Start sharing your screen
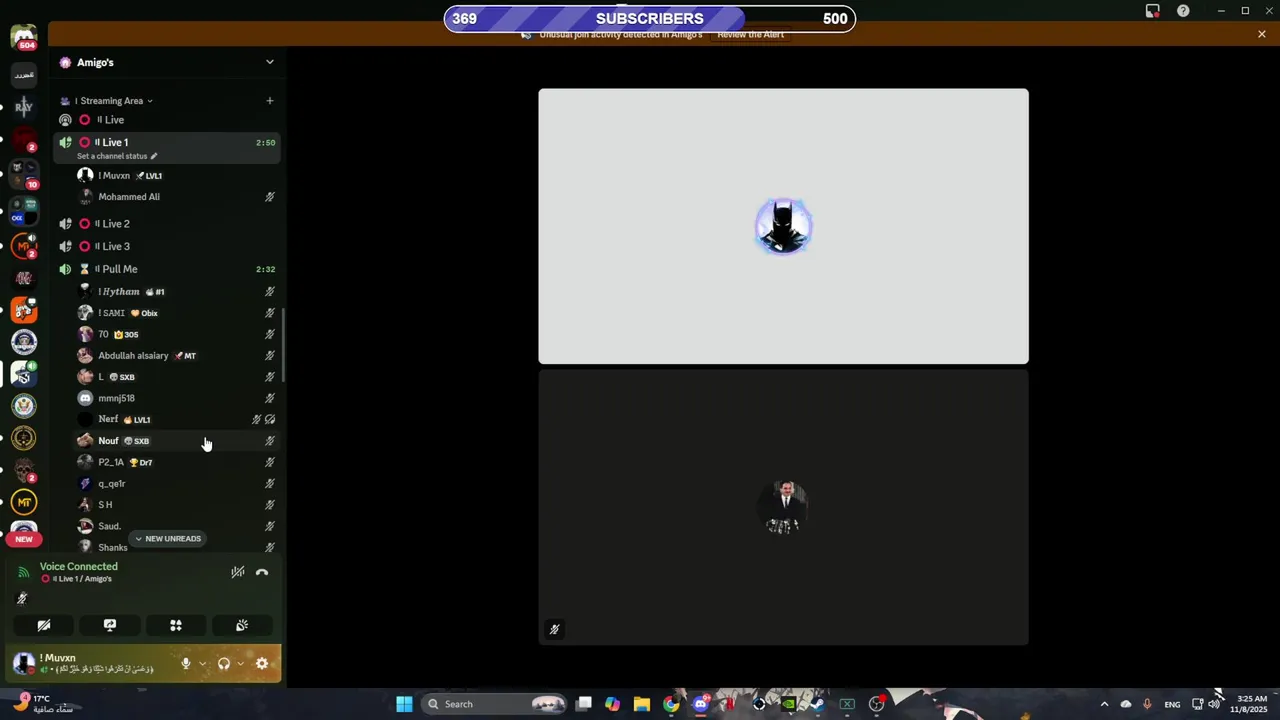This screenshot has height=720, width=1280. pyautogui.click(x=110, y=625)
